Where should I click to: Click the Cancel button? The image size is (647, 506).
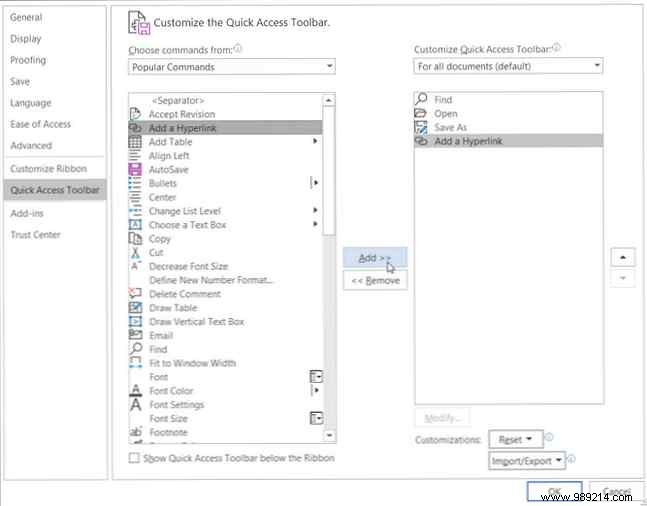pyautogui.click(x=616, y=492)
